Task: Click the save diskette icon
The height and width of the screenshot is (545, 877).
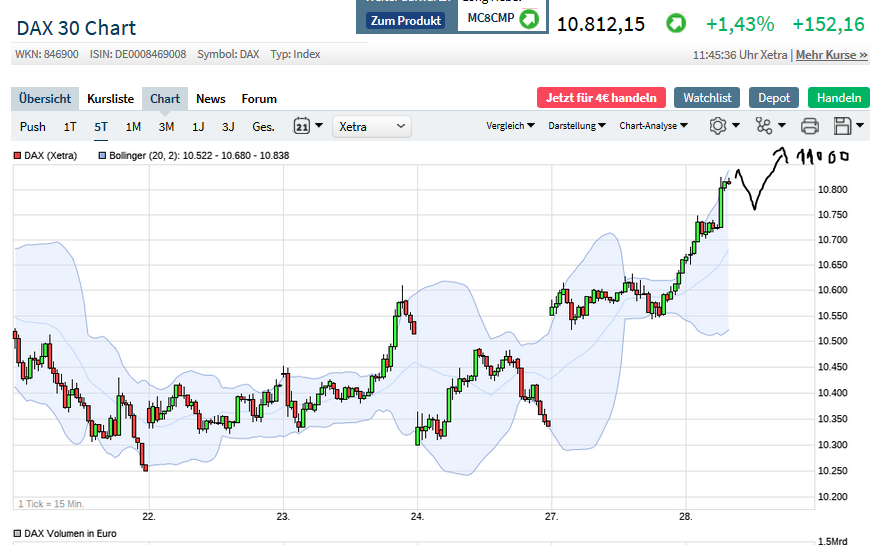Action: tap(842, 126)
